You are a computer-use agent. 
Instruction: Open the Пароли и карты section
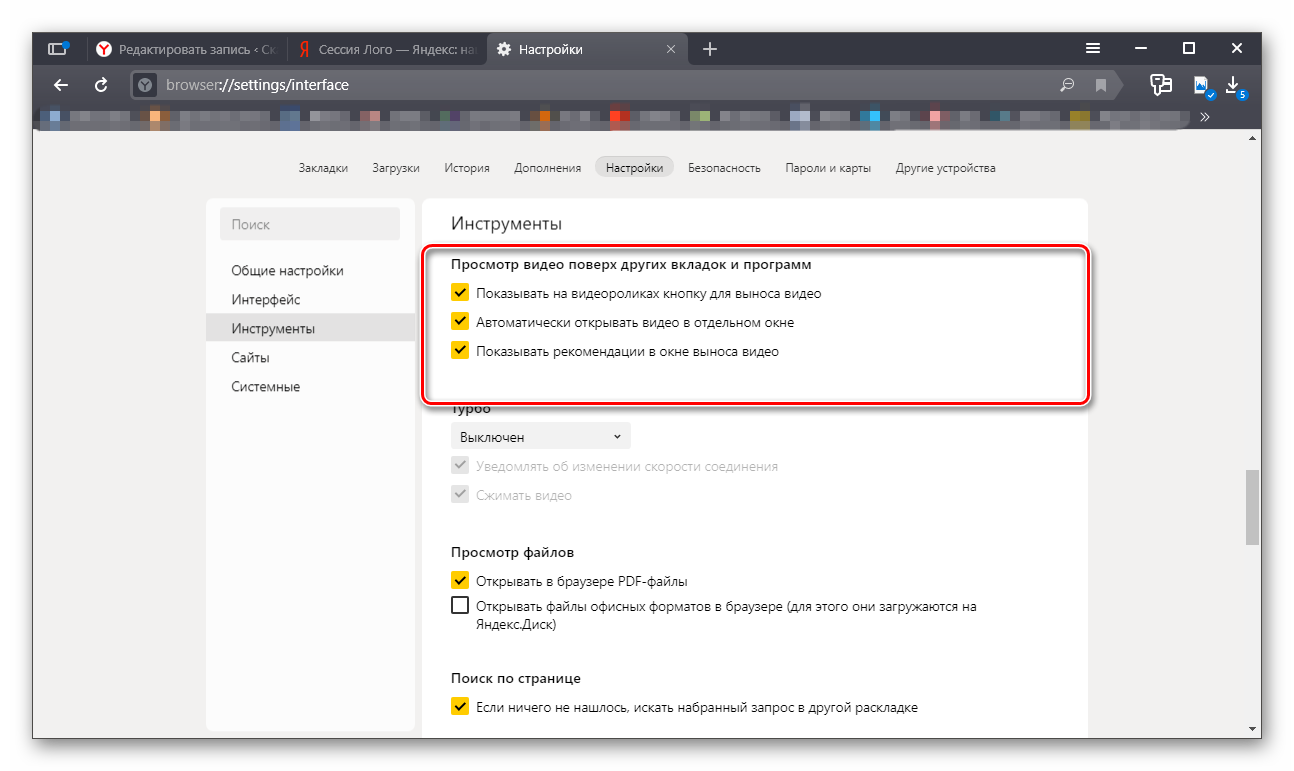point(828,168)
